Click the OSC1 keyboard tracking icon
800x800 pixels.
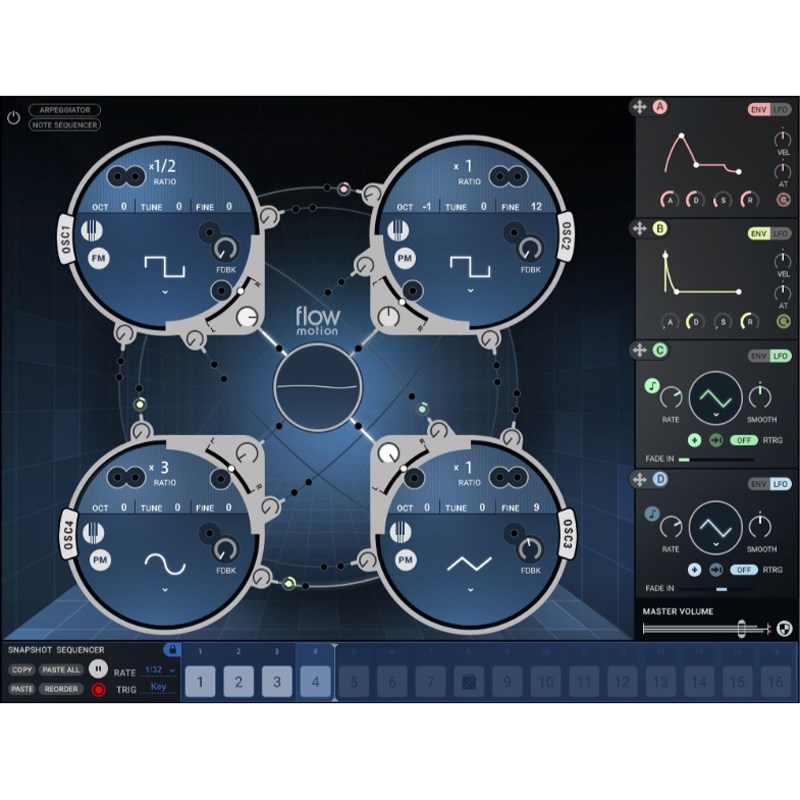(x=92, y=230)
